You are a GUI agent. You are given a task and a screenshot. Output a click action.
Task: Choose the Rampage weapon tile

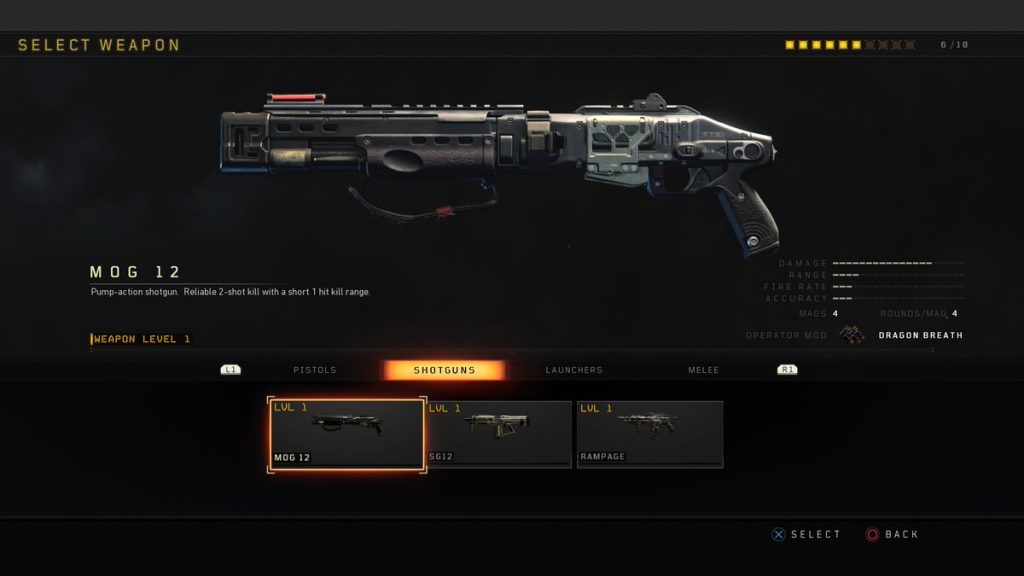pyautogui.click(x=650, y=434)
